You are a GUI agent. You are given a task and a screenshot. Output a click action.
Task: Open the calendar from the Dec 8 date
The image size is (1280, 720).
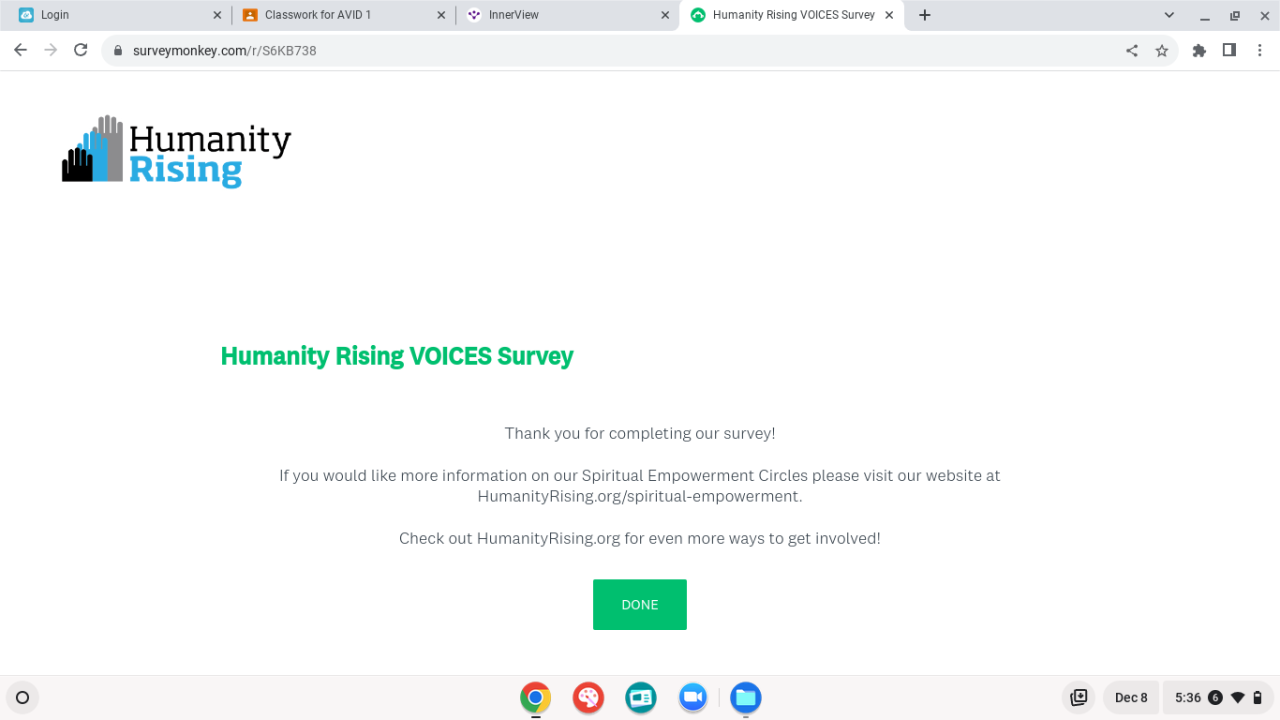point(1131,697)
